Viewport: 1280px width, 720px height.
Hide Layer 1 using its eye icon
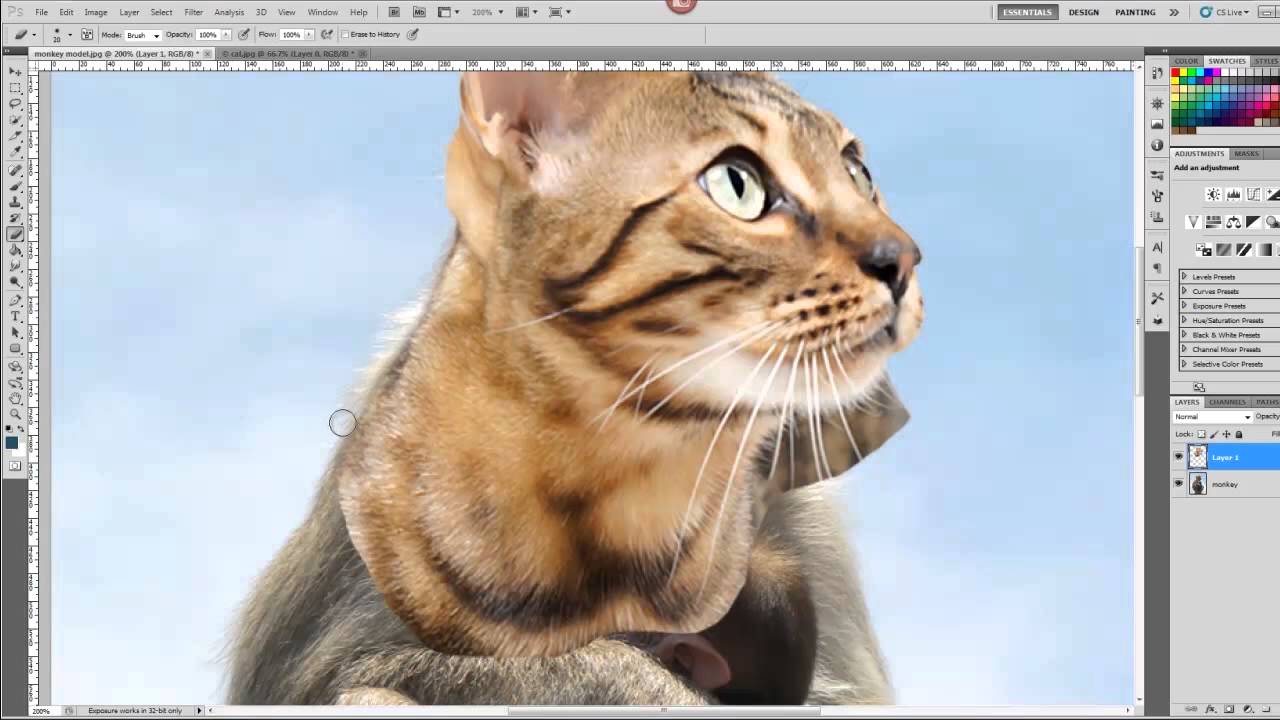[x=1178, y=457]
